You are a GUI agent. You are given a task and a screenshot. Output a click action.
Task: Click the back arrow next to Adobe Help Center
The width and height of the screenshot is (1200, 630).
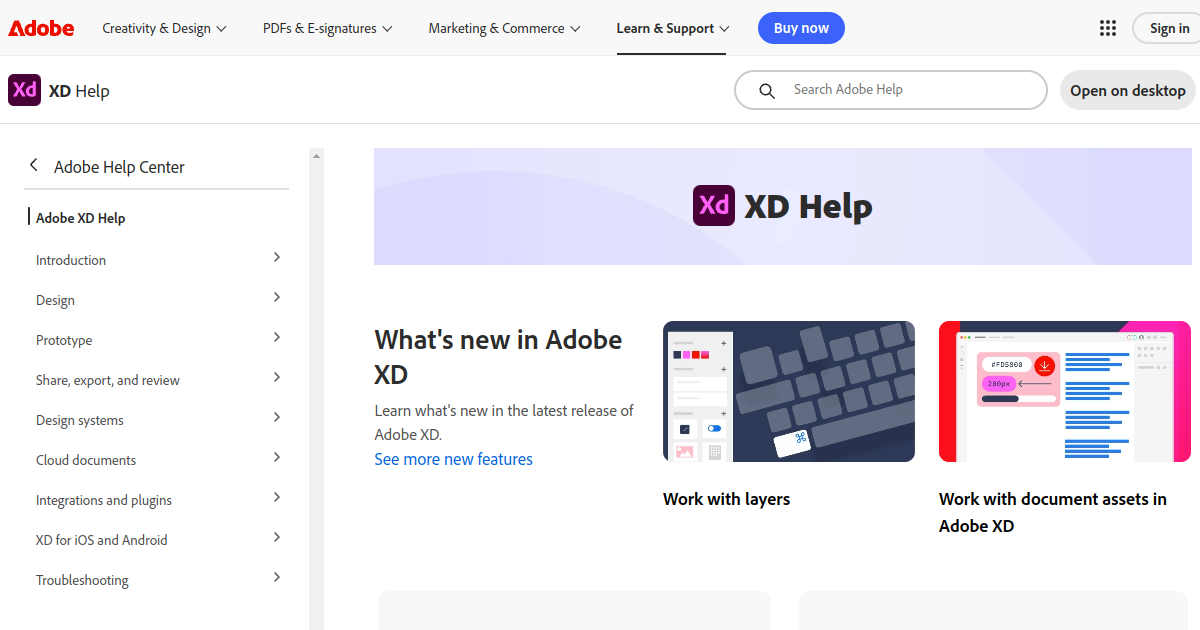(x=34, y=166)
